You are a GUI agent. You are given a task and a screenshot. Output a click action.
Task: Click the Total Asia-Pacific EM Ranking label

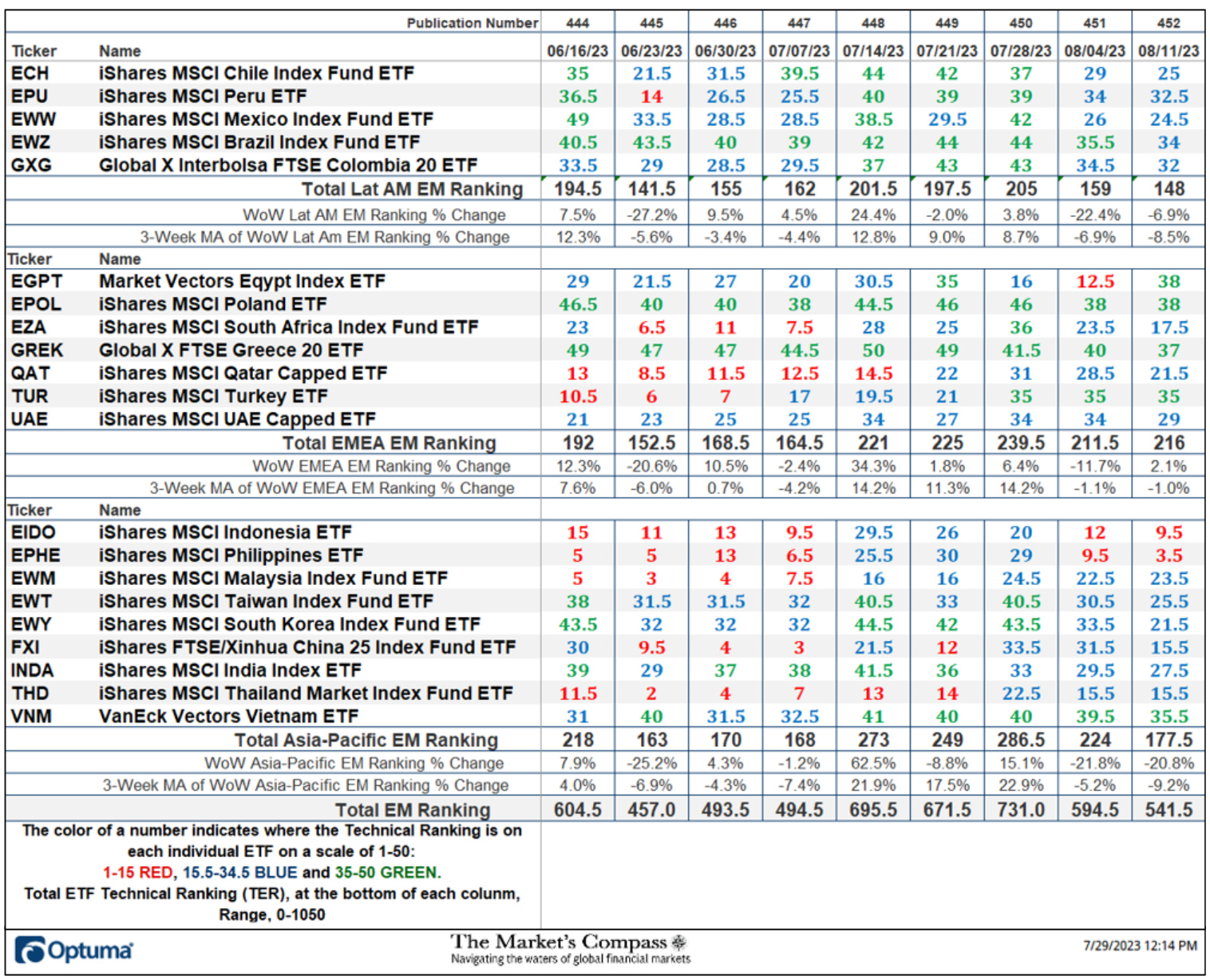pos(366,741)
